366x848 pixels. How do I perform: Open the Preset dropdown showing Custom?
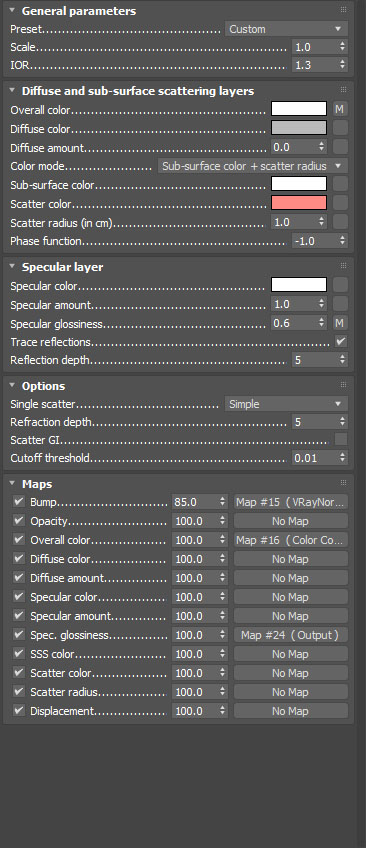[x=286, y=29]
